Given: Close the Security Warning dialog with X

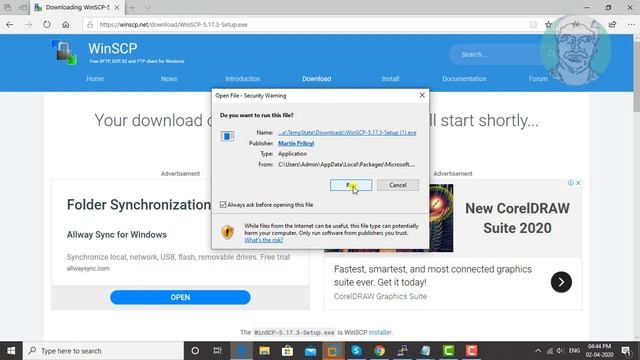Looking at the screenshot, I should (x=422, y=95).
